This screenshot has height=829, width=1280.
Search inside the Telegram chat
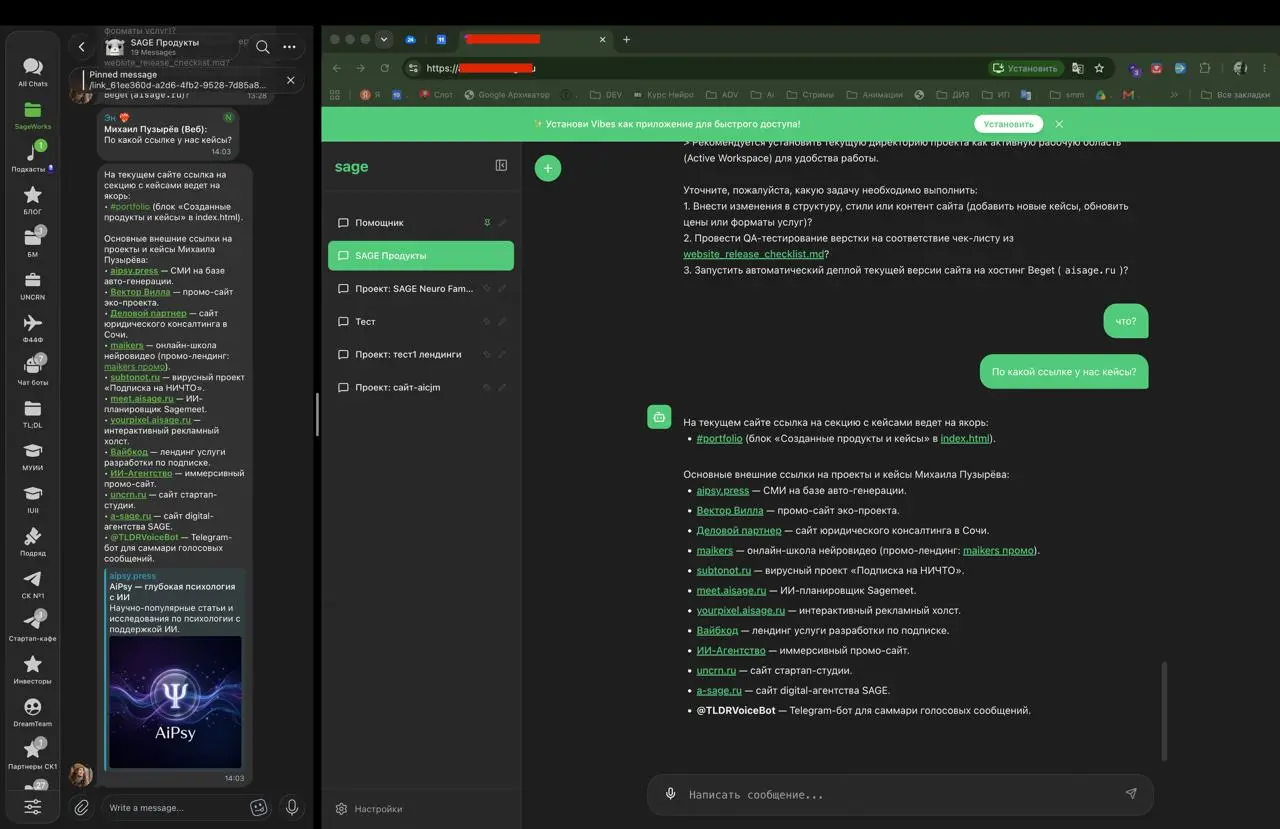point(262,47)
